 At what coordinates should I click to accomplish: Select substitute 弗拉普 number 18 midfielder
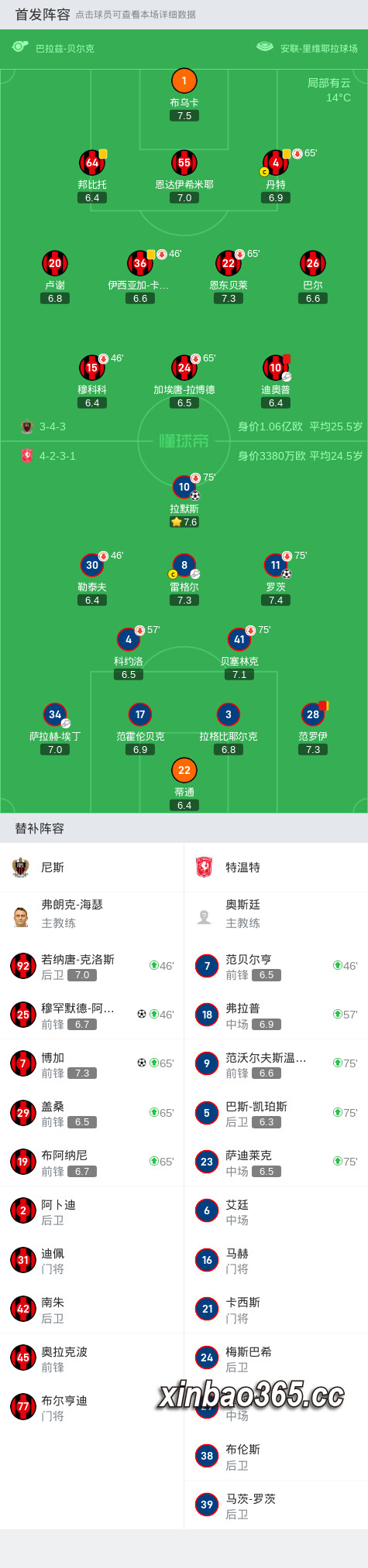[x=276, y=1015]
